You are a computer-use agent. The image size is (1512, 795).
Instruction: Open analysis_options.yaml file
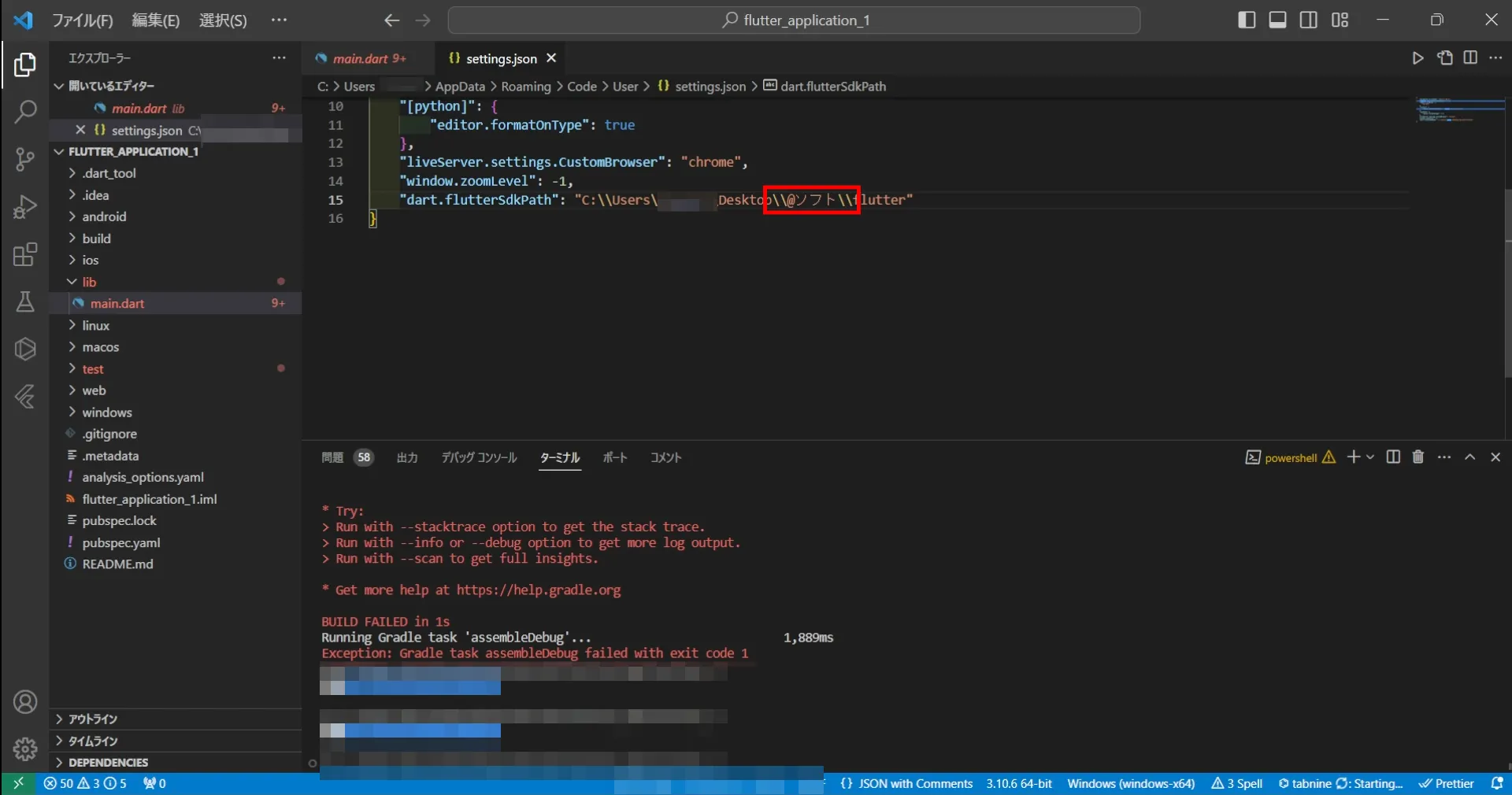pos(143,478)
